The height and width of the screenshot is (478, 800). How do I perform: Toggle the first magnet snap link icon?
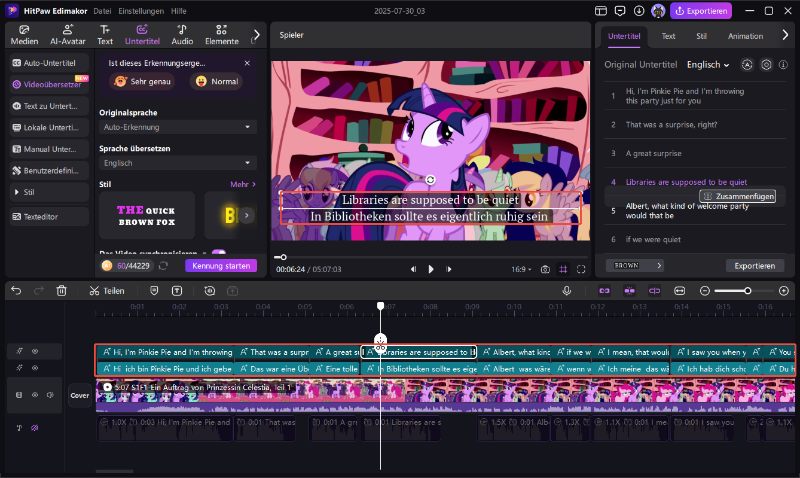[605, 291]
